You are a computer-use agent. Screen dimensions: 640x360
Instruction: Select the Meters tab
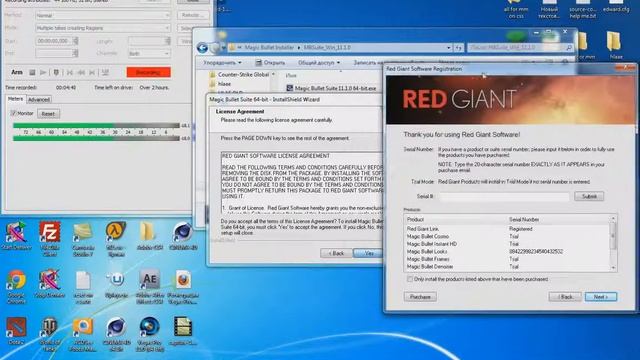tap(16, 99)
